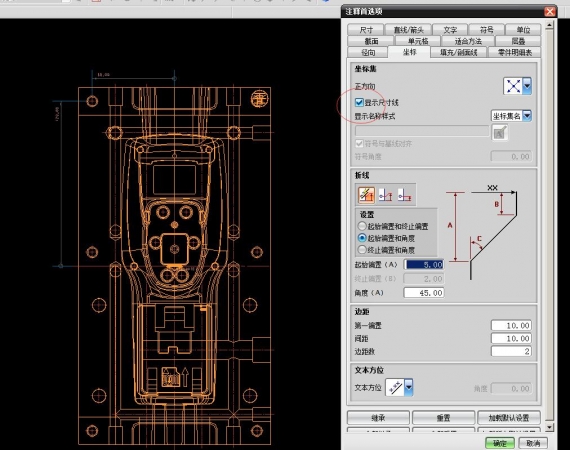Select the third dogleg style icon
570x450 pixels.
click(404, 195)
